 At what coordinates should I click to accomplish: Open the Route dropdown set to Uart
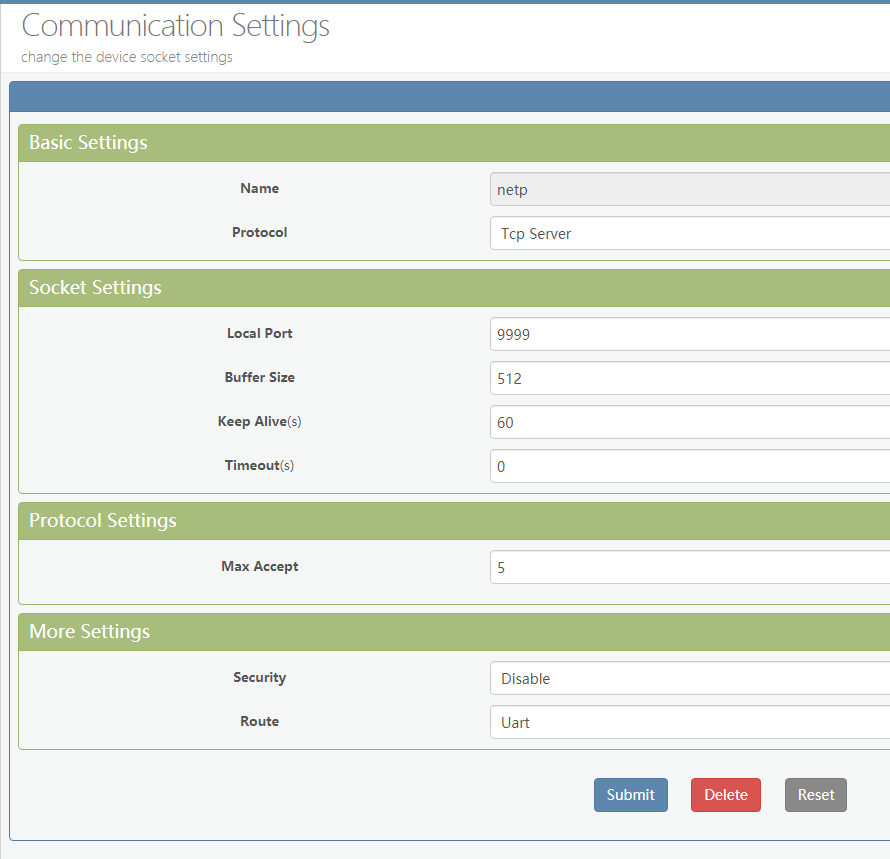689,722
